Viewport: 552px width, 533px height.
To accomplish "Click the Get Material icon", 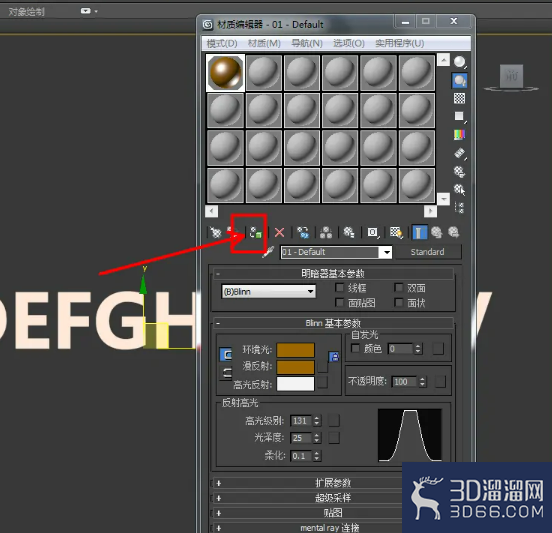I will (x=215, y=232).
